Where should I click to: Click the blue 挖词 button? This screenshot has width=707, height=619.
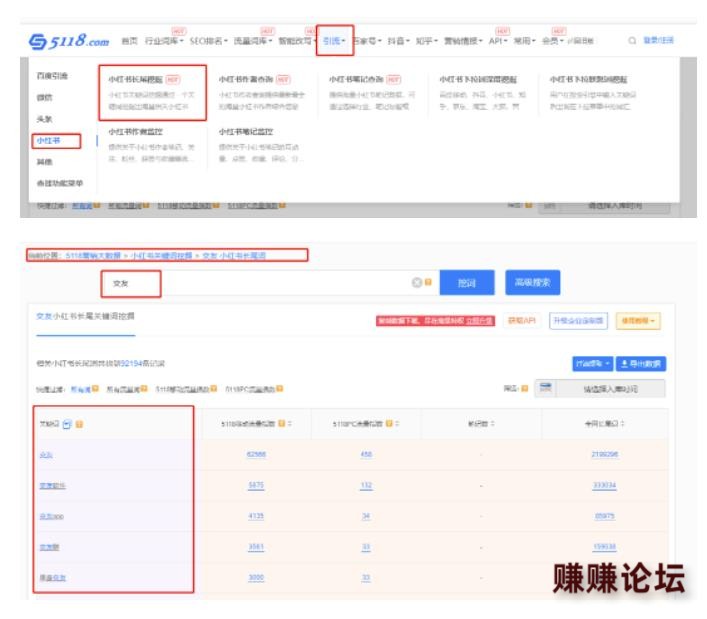(x=467, y=283)
